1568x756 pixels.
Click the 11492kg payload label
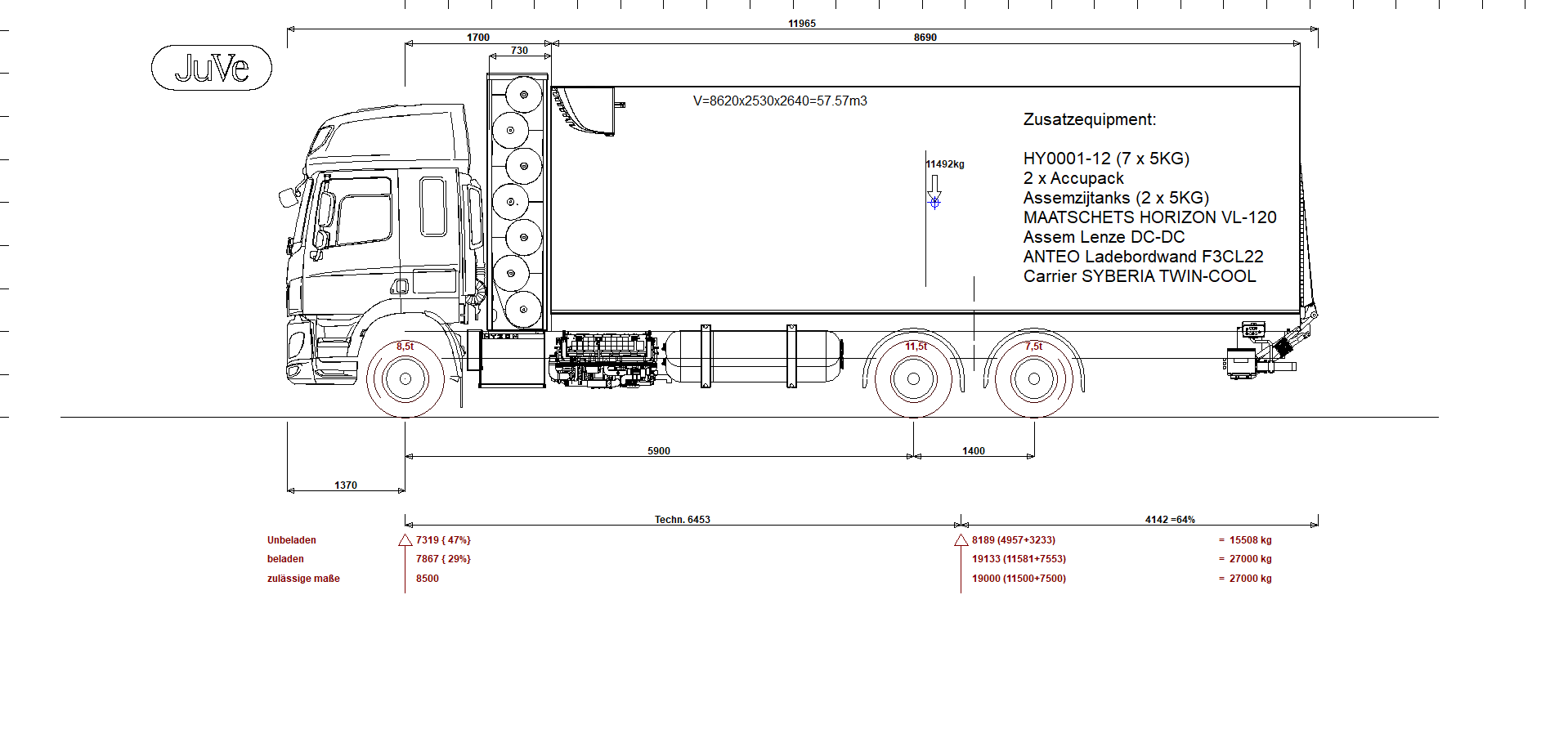[x=945, y=164]
